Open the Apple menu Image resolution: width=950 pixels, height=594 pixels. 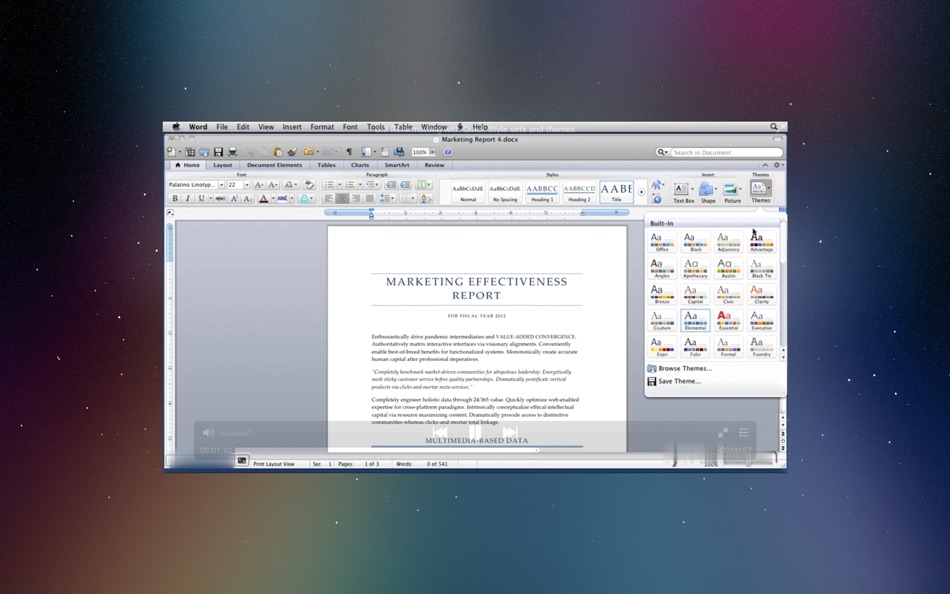click(176, 127)
